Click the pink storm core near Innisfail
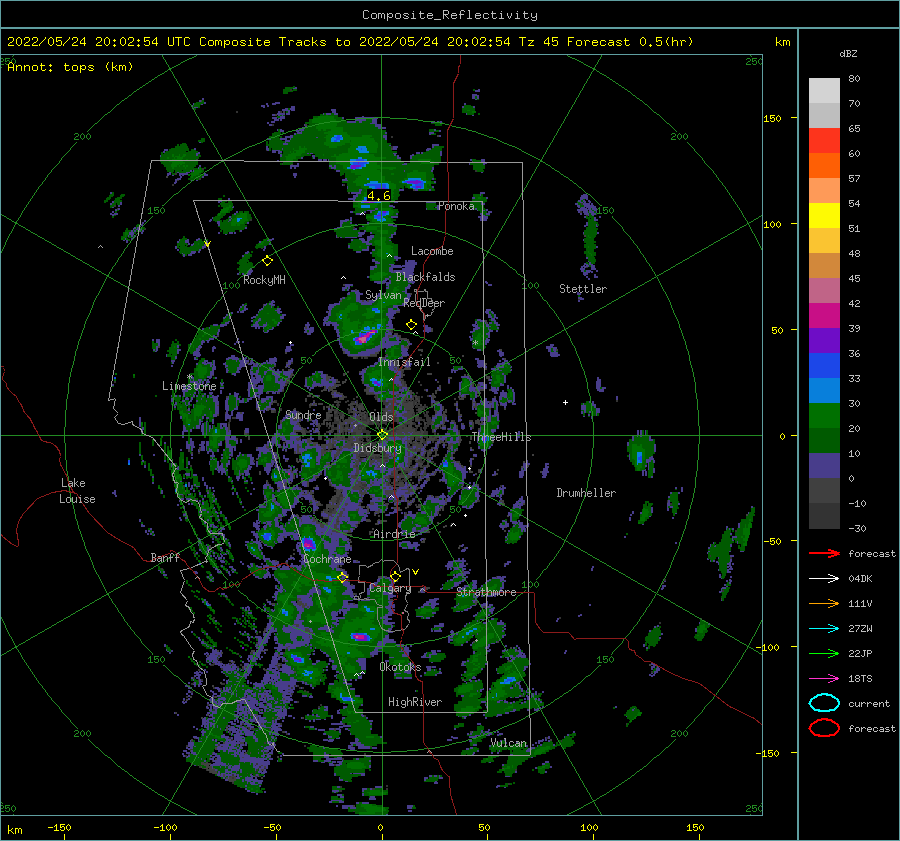This screenshot has width=900, height=841. click(364, 337)
